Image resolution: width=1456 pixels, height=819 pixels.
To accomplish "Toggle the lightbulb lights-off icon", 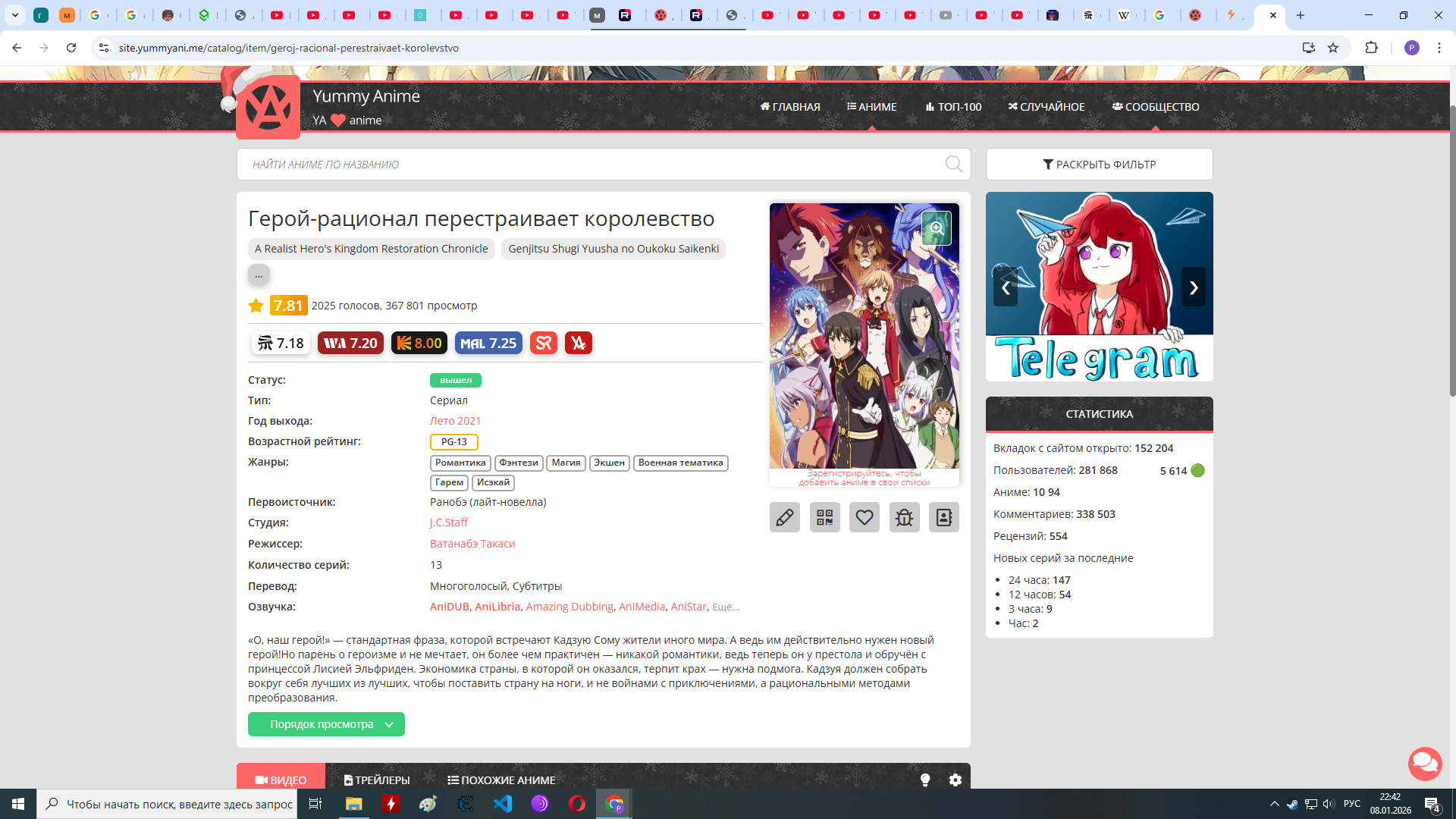I will pyautogui.click(x=924, y=780).
